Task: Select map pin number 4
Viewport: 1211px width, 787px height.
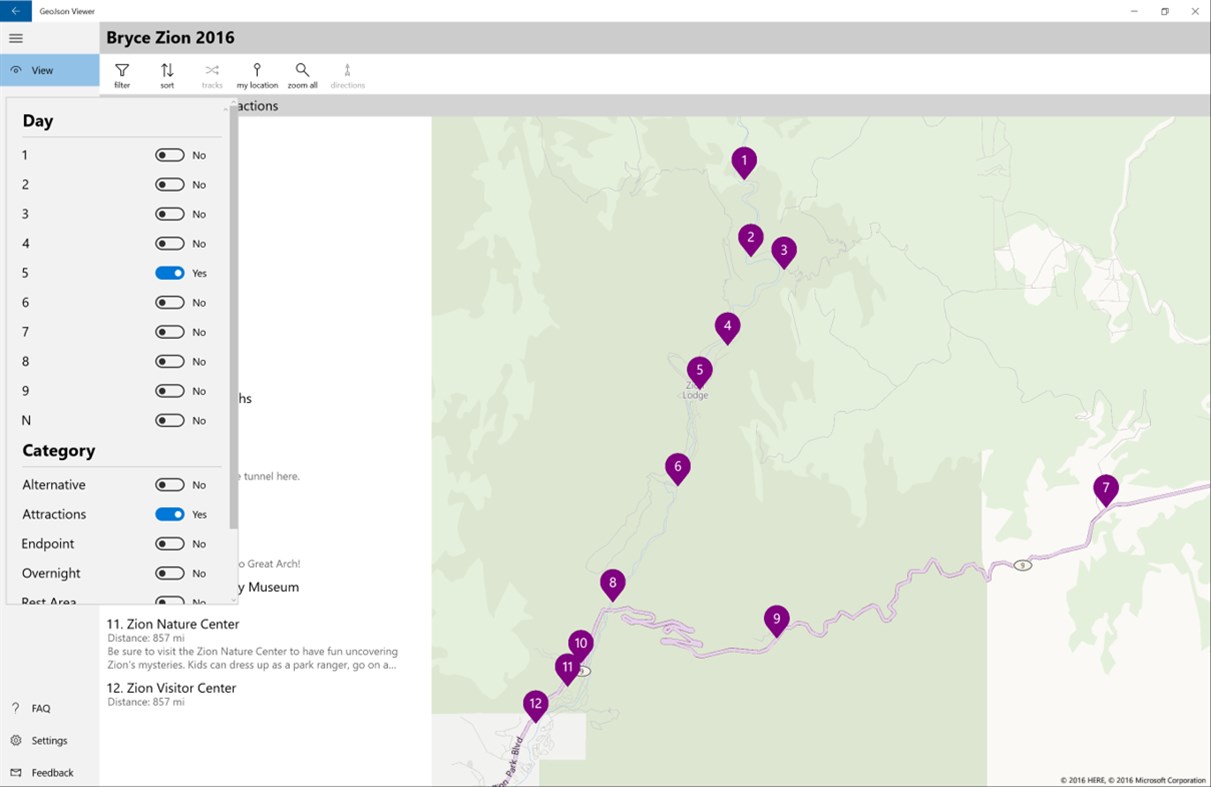Action: coord(727,327)
